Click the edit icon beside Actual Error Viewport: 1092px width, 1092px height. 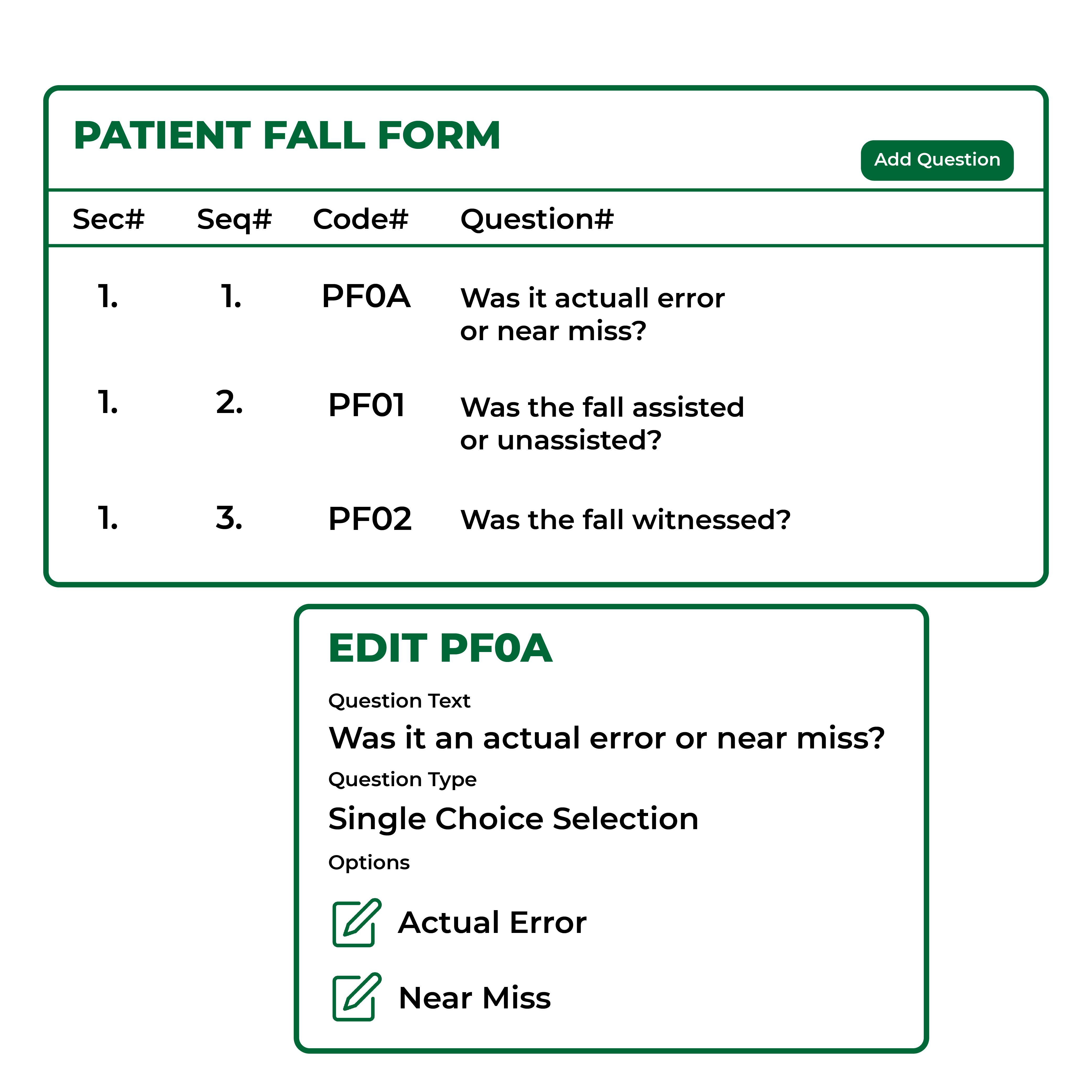coord(357,922)
